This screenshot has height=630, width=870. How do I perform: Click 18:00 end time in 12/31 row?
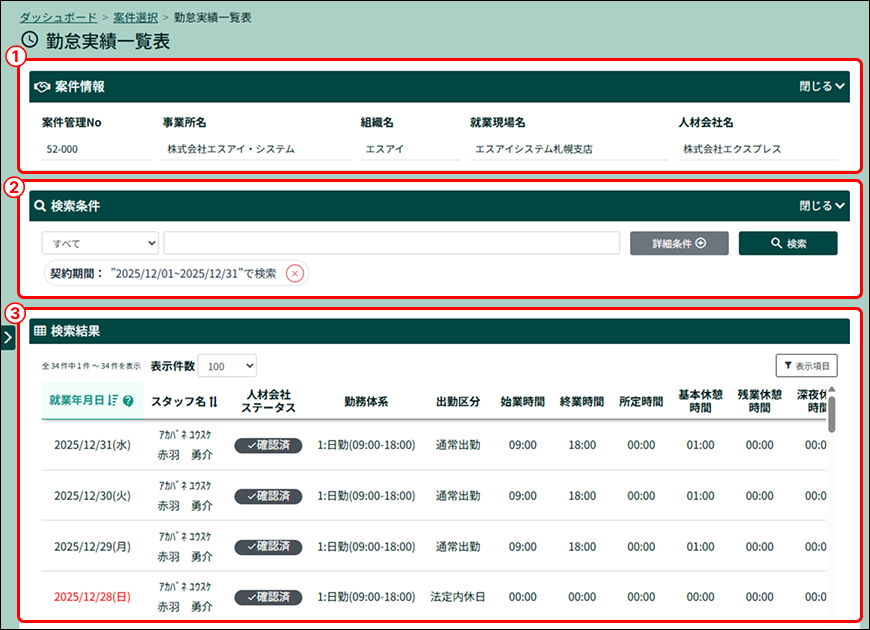pyautogui.click(x=582, y=445)
